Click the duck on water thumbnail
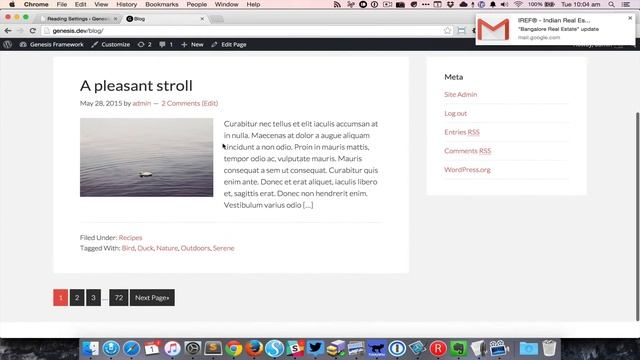This screenshot has width=640, height=360. (147, 158)
